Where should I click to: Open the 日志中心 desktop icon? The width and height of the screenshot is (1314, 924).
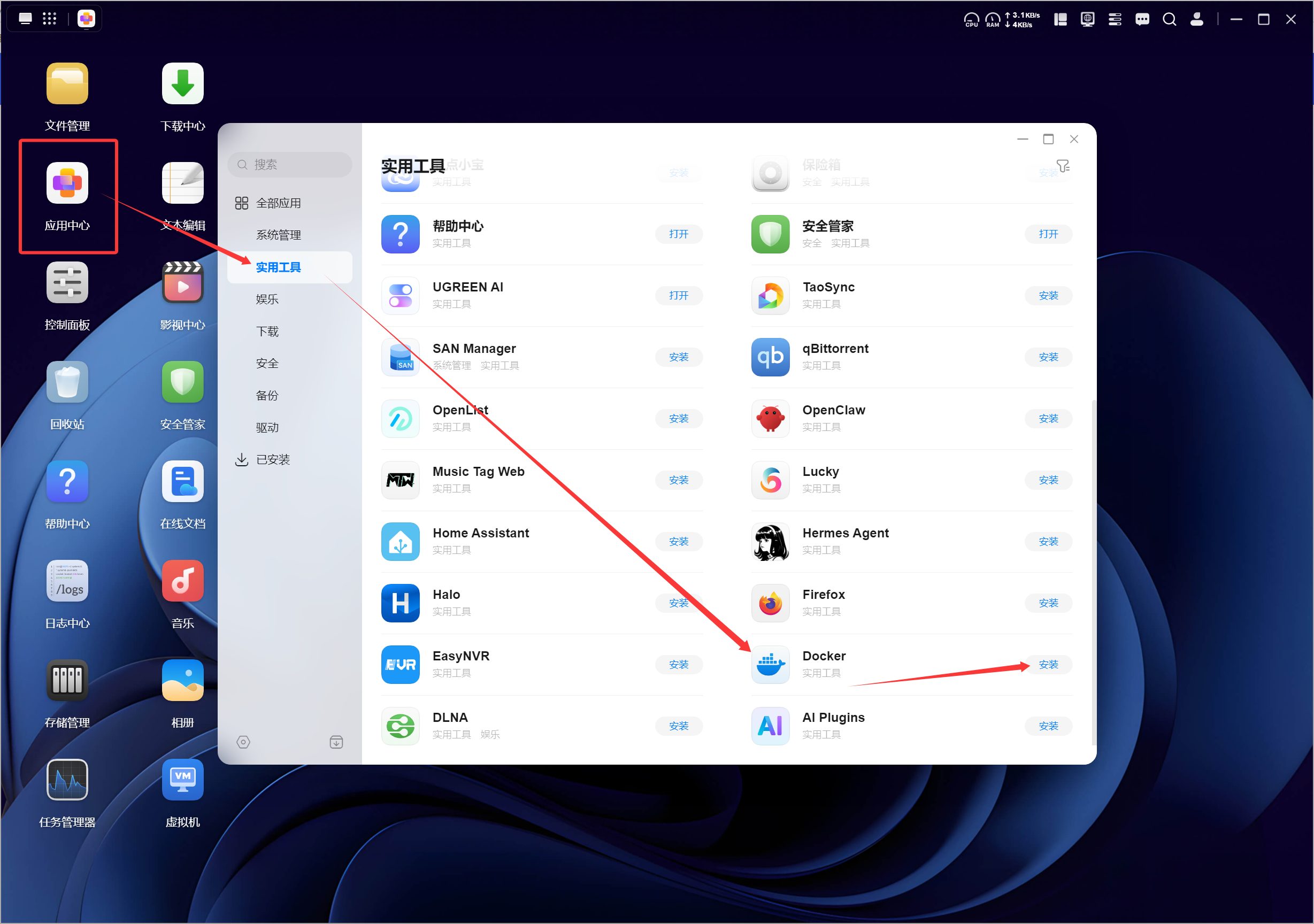pos(67,581)
